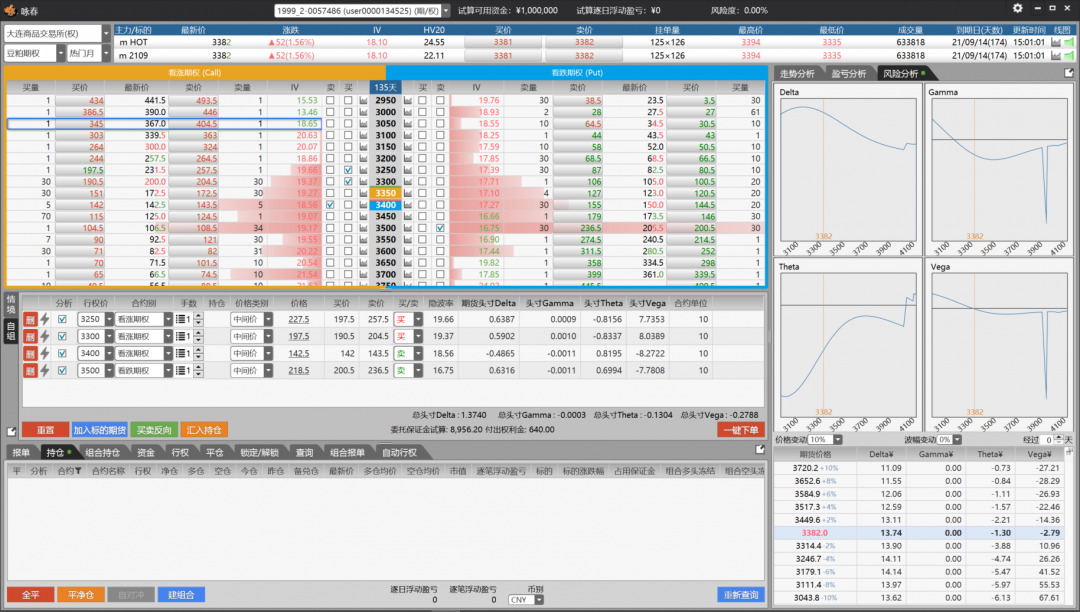This screenshot has height=612, width=1080.
Task: Open the 中间价 price type dropdown for the 3300 leg
Action: pos(268,337)
